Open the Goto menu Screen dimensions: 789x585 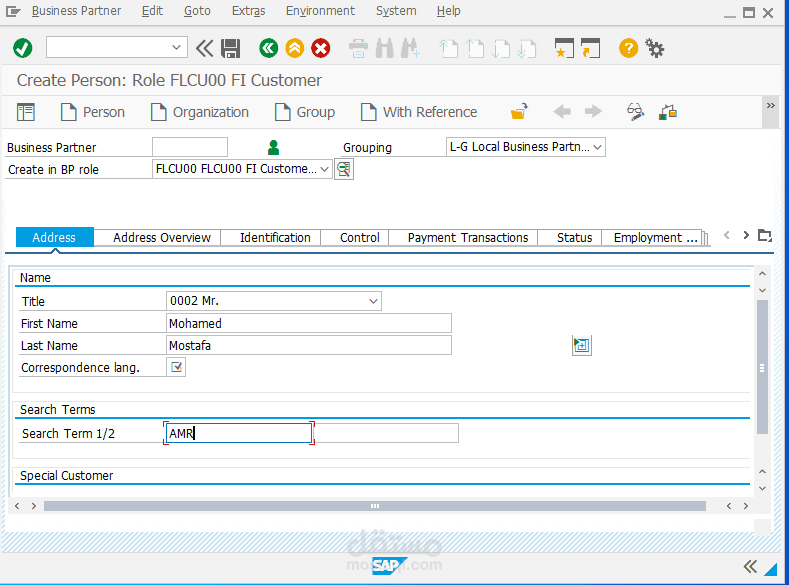pos(197,11)
